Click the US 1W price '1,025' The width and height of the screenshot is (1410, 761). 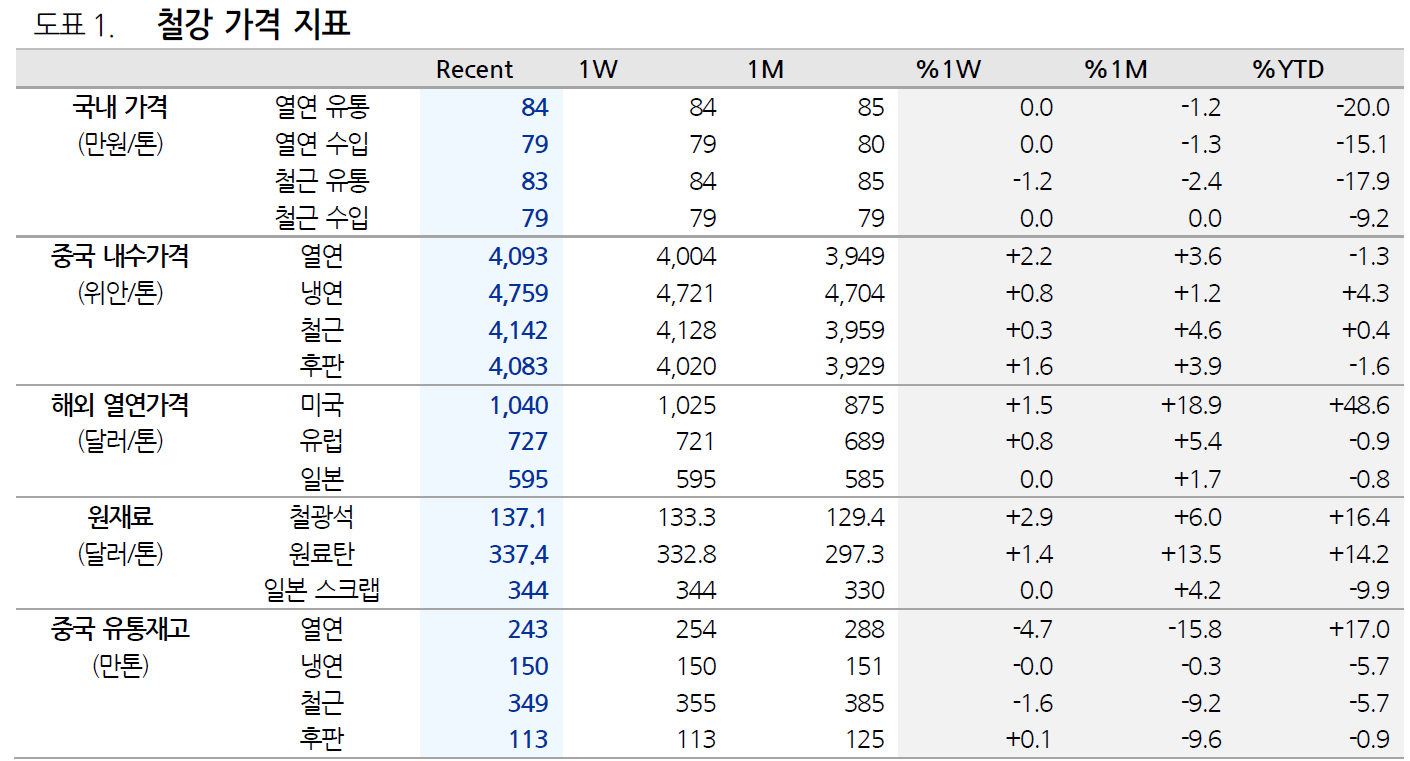(687, 405)
